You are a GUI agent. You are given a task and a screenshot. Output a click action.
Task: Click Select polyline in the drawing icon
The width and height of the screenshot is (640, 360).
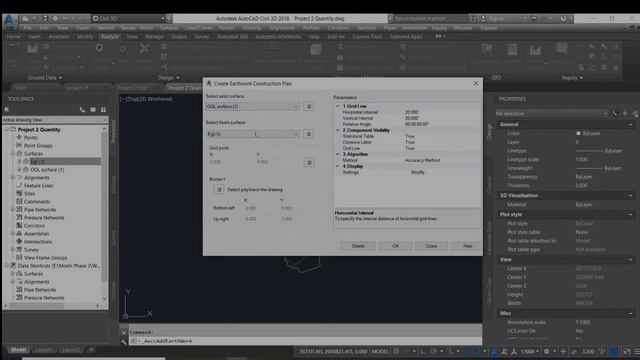[x=219, y=189]
